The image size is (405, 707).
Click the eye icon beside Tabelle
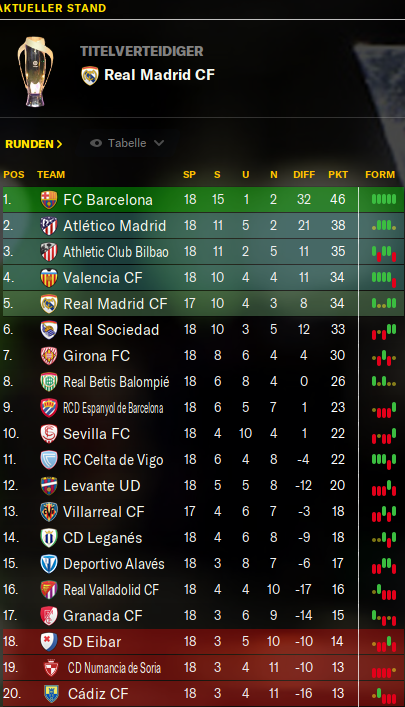(96, 143)
